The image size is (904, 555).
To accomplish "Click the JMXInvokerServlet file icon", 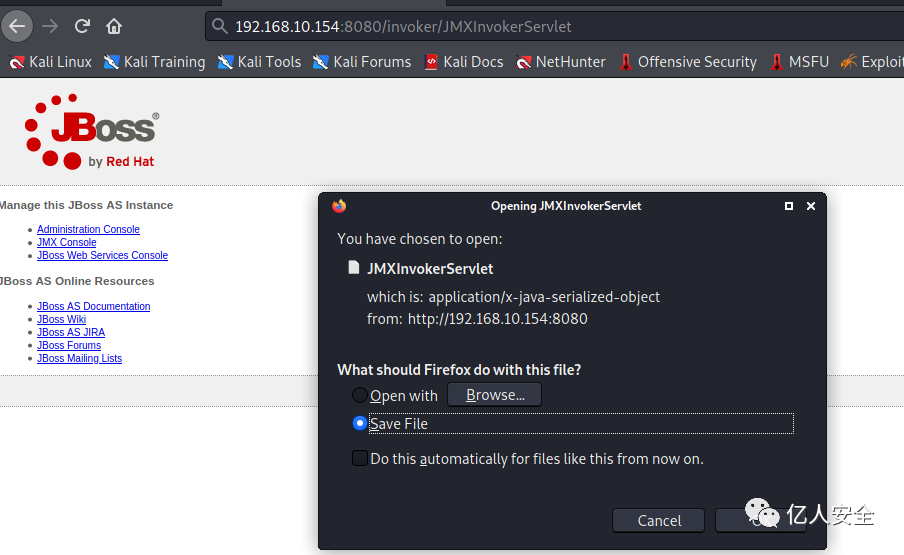I will 353,268.
